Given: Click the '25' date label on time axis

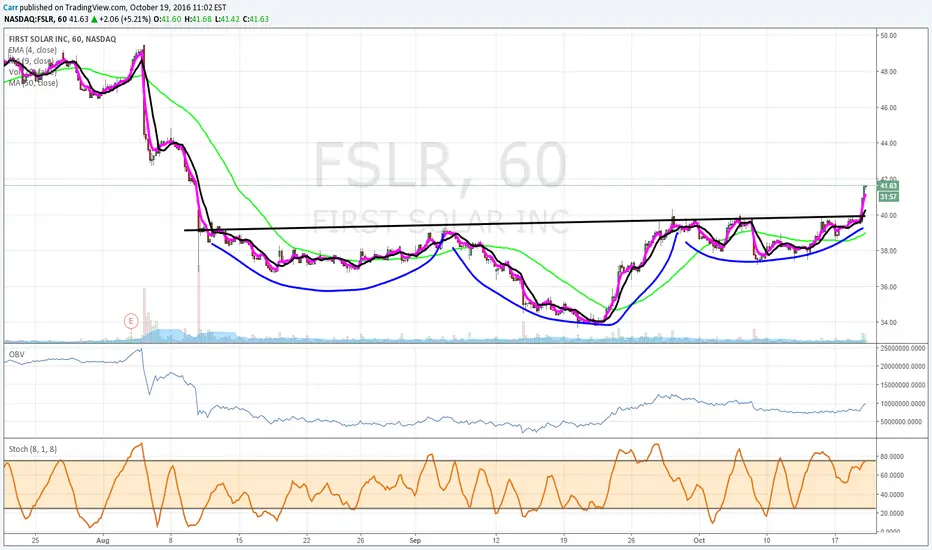Looking at the screenshot, I should point(35,540).
